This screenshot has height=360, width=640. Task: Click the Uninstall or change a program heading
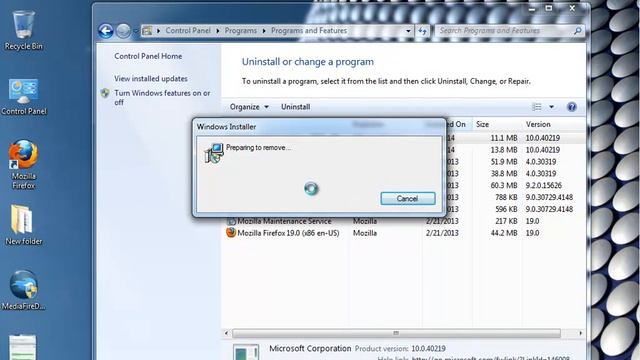(x=308, y=62)
